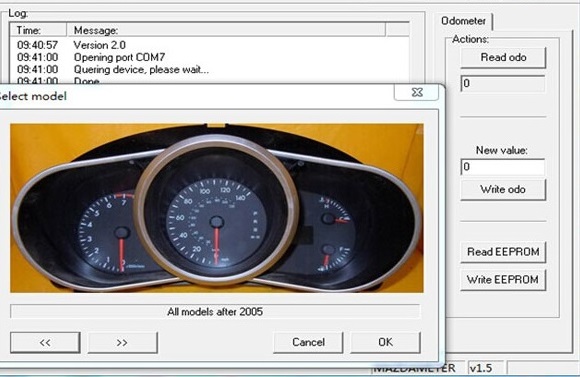The height and width of the screenshot is (377, 580).
Task: Click the v1.5 status bar entry
Action: click(486, 368)
